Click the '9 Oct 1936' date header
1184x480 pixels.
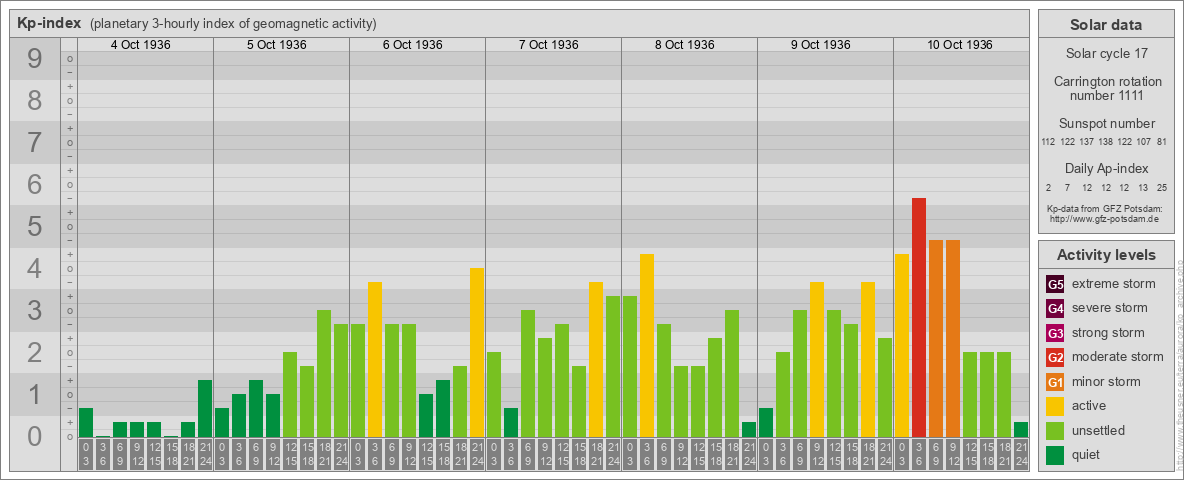(820, 45)
